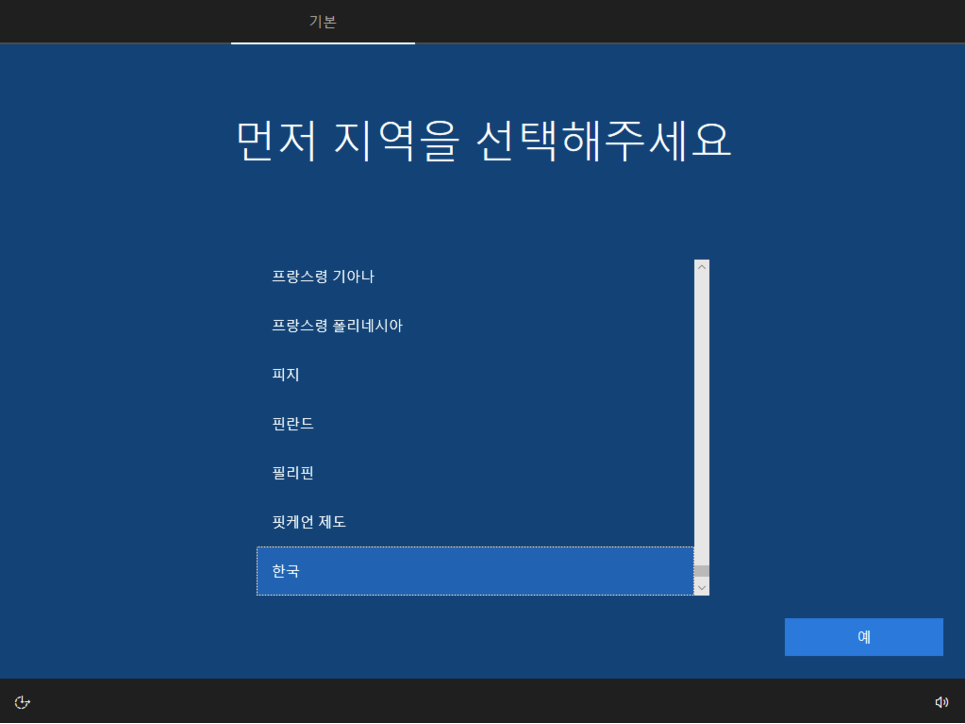Open the Ease of Access icon
Image resolution: width=965 pixels, height=724 pixels.
click(22, 702)
